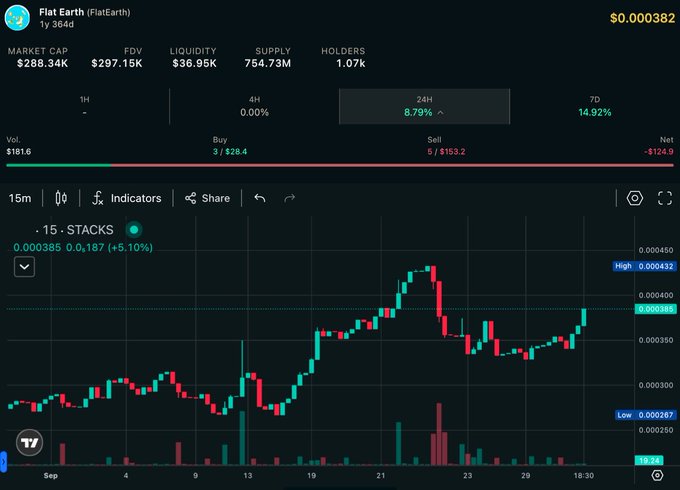Open chart settings hexagon icon in toolbar

coord(634,198)
